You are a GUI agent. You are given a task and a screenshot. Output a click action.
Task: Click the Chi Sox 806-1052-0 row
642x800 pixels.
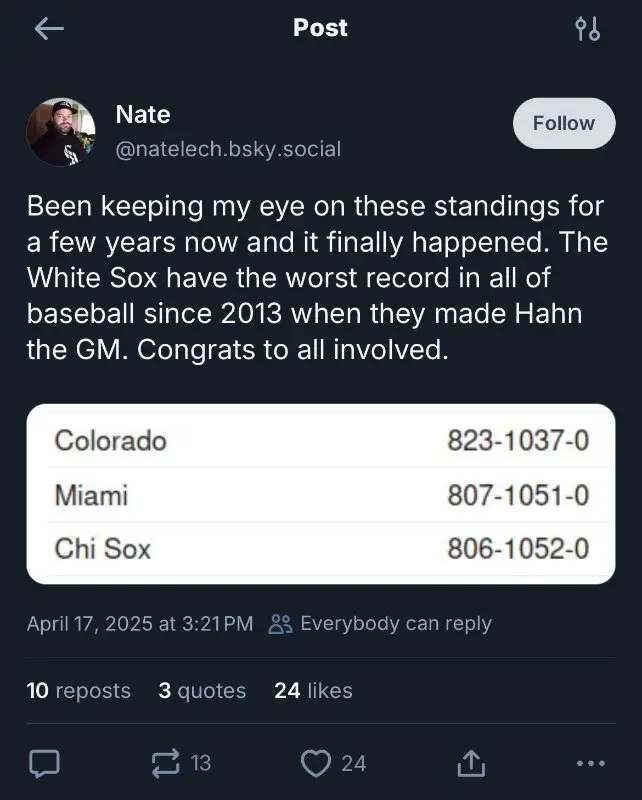pos(320,549)
